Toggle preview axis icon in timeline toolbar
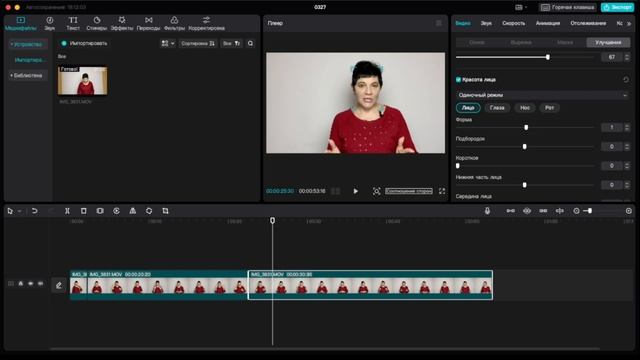Screen dimensions: 640x360 (560, 211)
